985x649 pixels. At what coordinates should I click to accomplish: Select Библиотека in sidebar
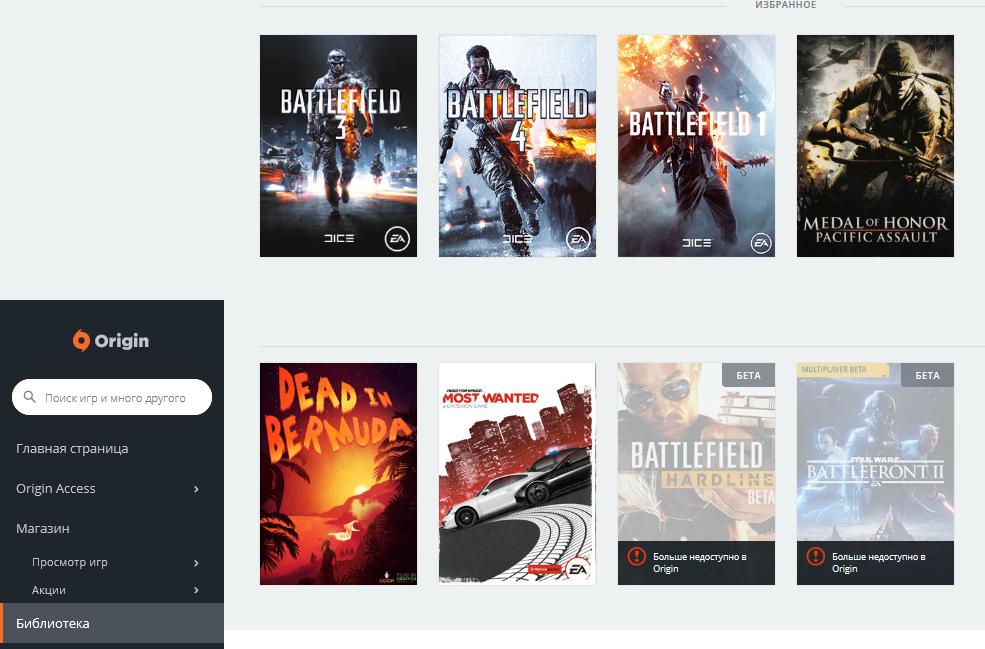click(112, 623)
